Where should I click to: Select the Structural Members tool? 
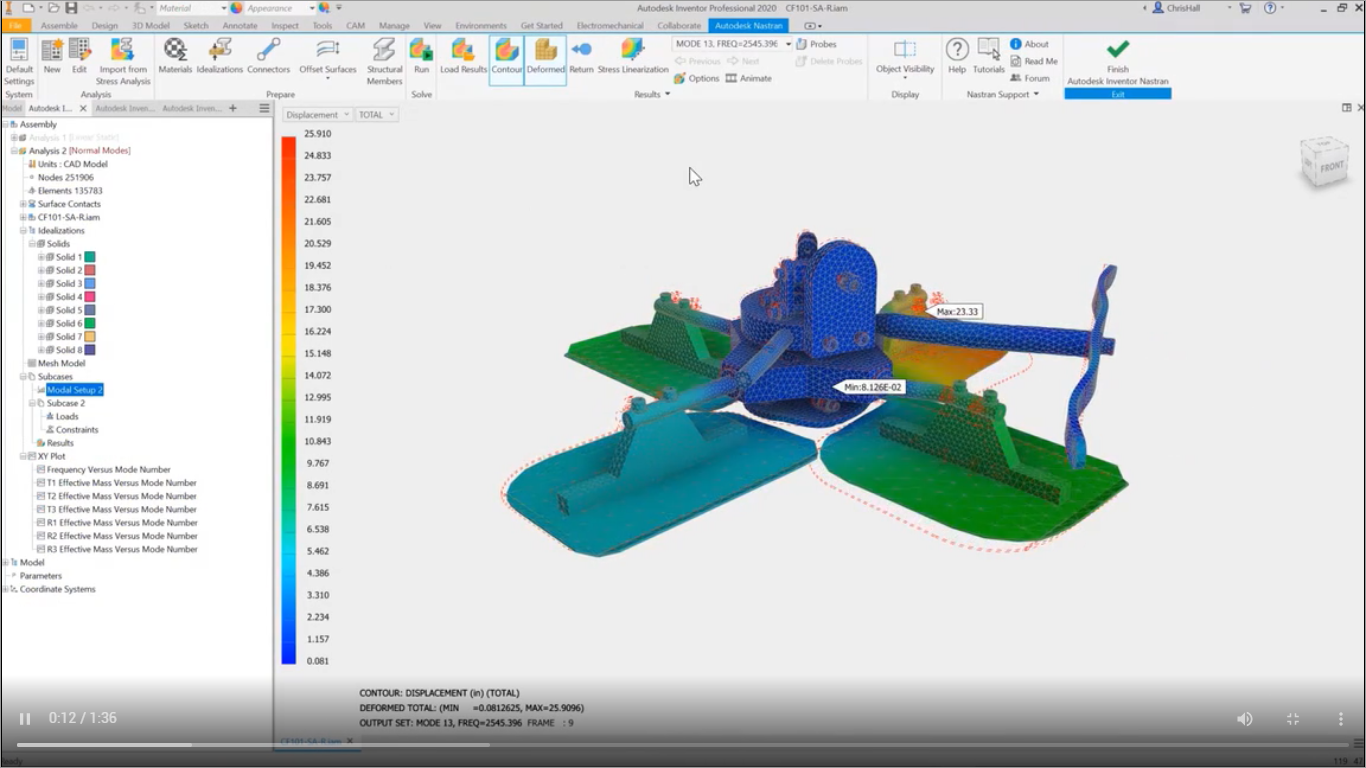point(384,61)
